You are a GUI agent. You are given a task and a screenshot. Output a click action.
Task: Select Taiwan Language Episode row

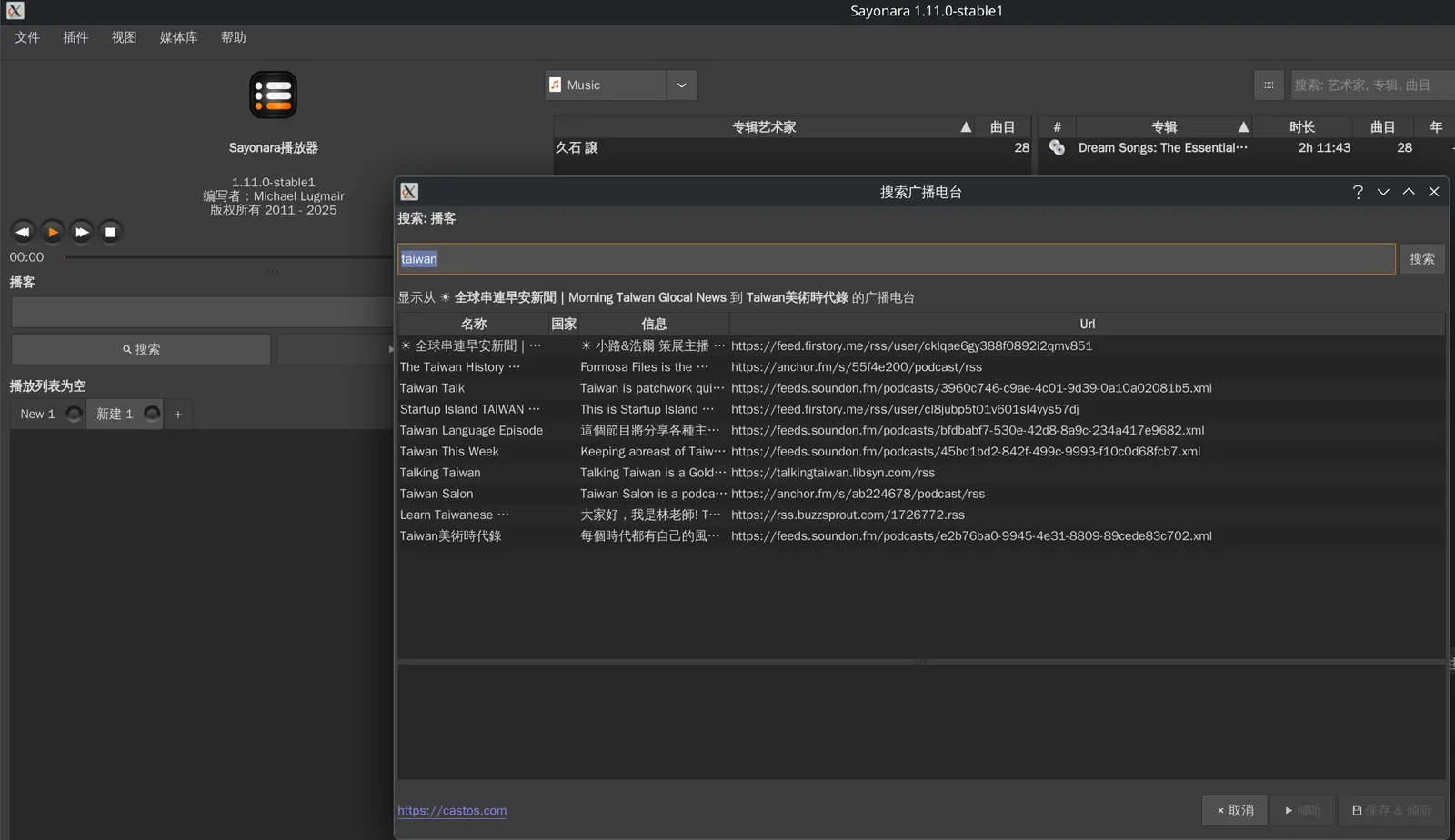(x=920, y=430)
